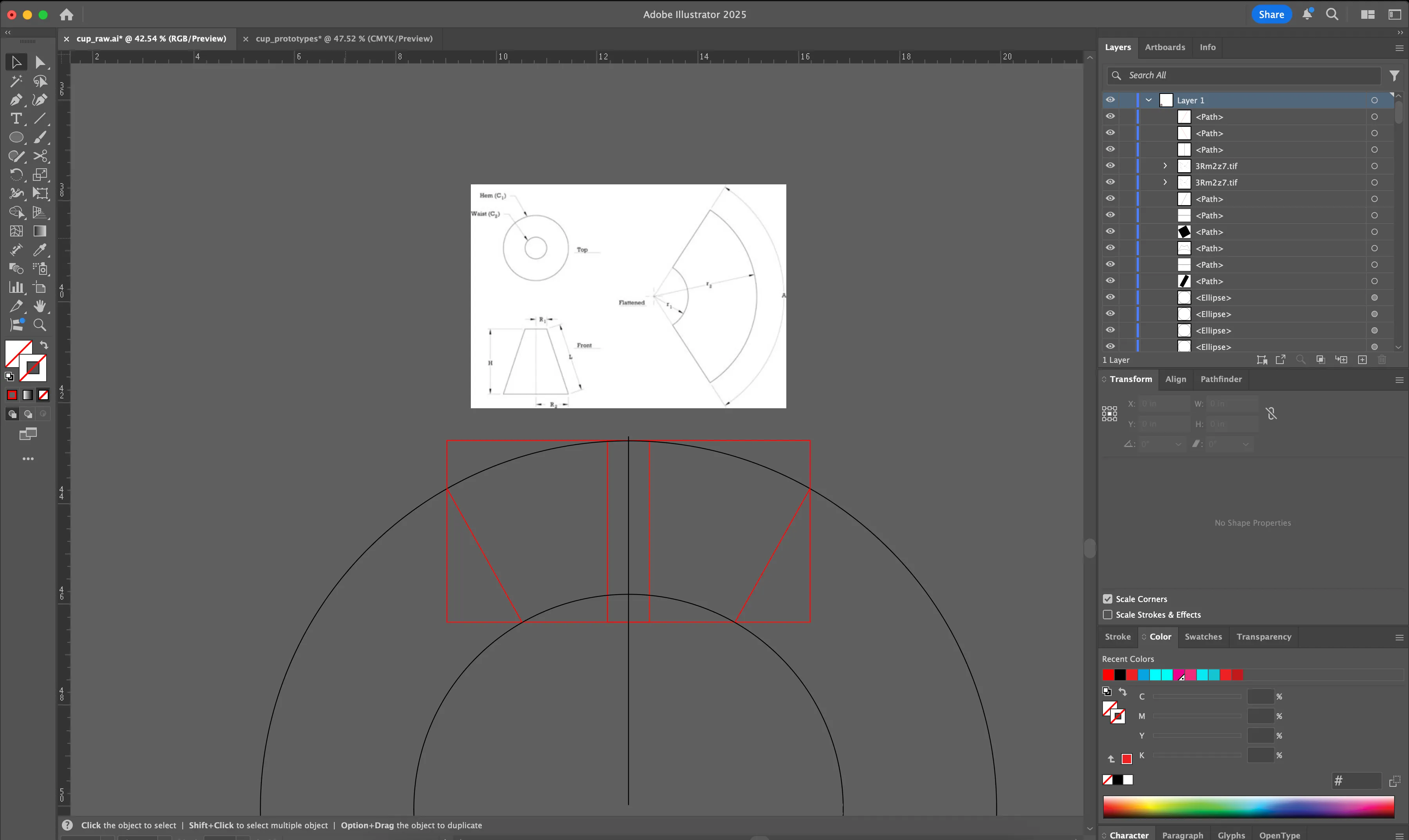The width and height of the screenshot is (1409, 840).
Task: Select the Direct Selection tool
Action: click(40, 62)
